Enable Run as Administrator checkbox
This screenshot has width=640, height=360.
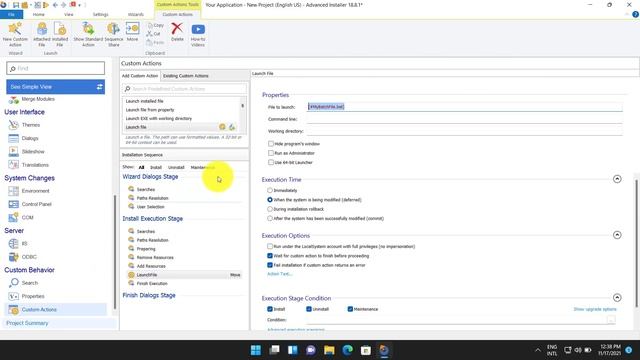coord(271,153)
